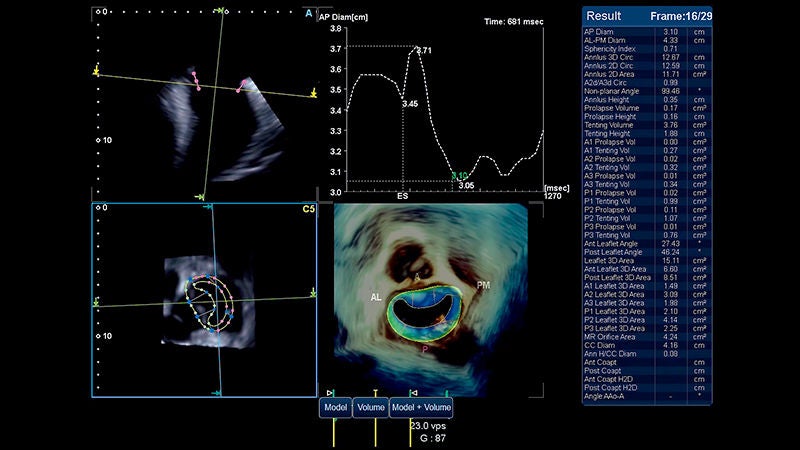Select view A label in top-left pane

coord(309,14)
